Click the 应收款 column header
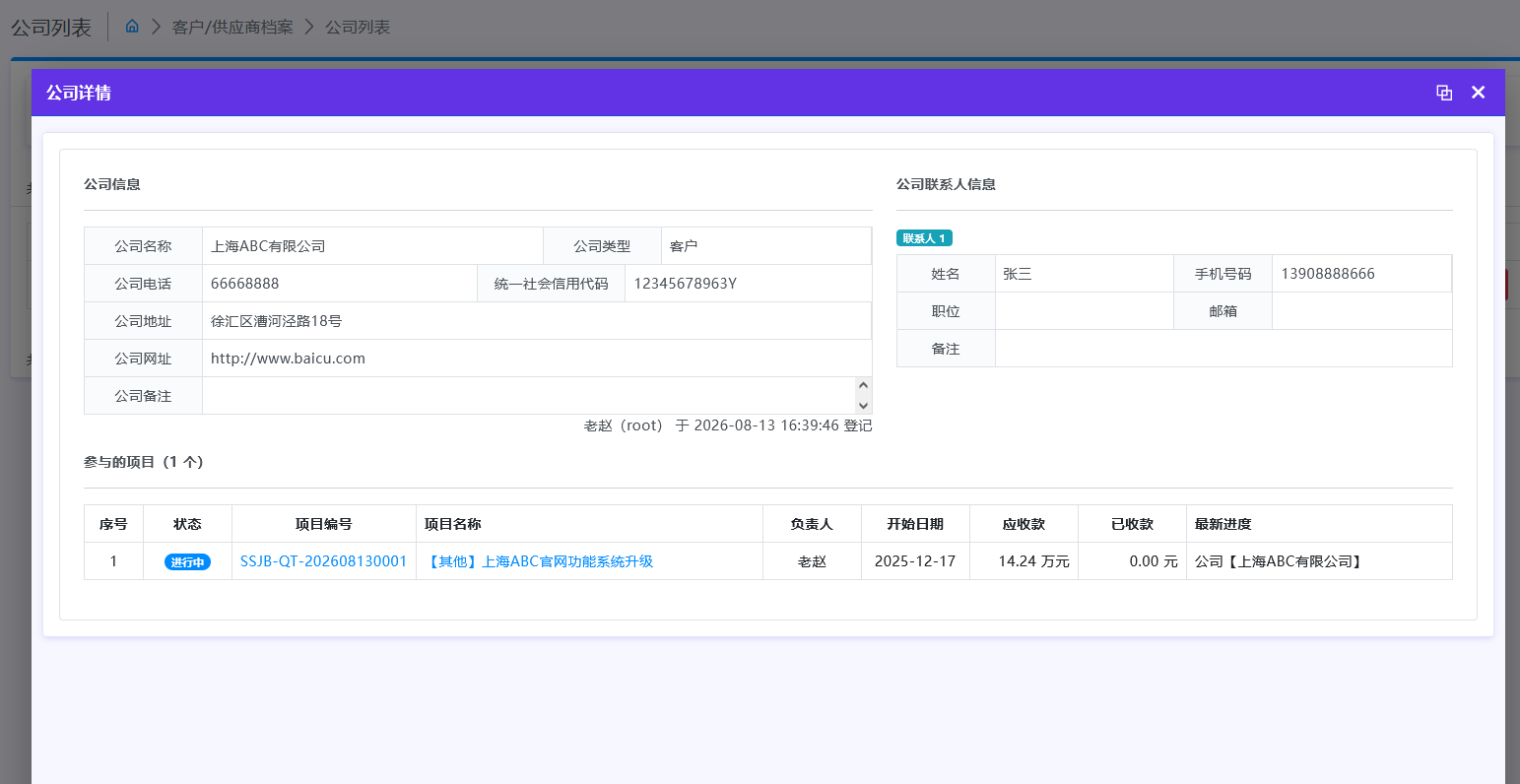This screenshot has height=784, width=1520. click(1024, 524)
